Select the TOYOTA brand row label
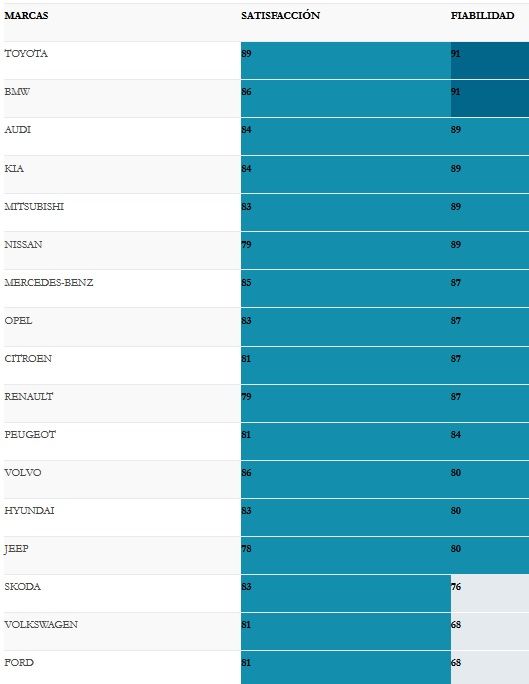 click(x=26, y=54)
